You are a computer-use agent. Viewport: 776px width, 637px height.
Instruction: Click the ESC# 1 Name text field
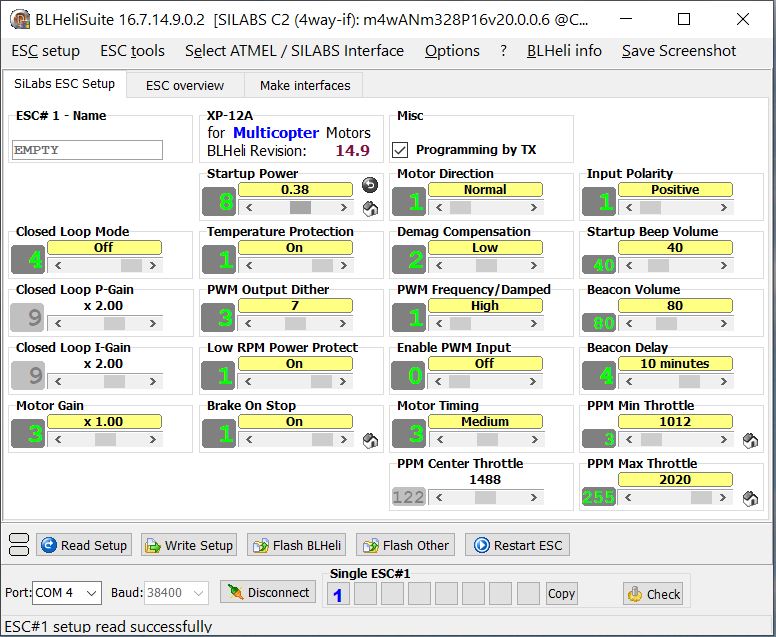(x=88, y=150)
